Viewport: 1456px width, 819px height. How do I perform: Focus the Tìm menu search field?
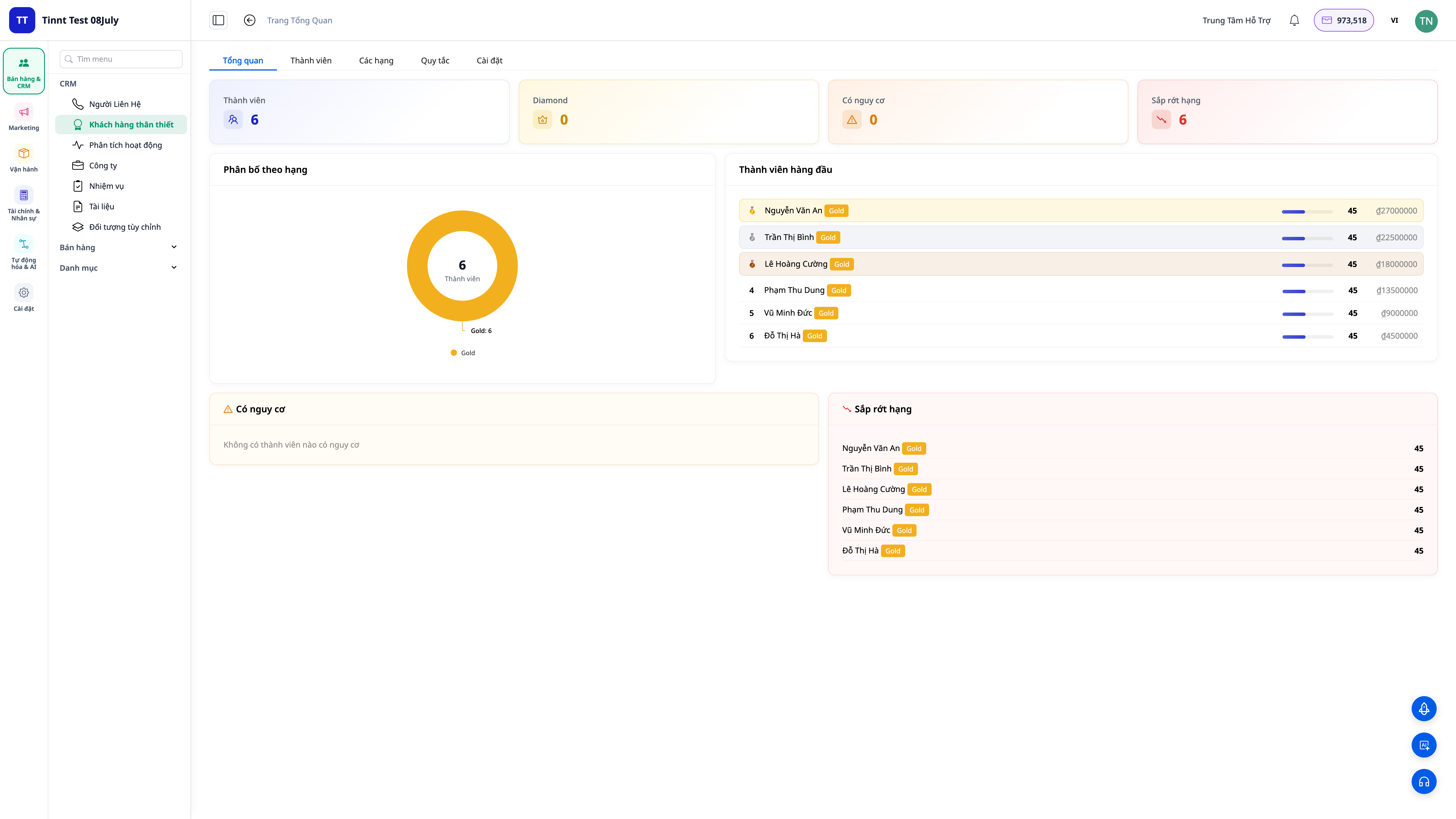pyautogui.click(x=121, y=59)
